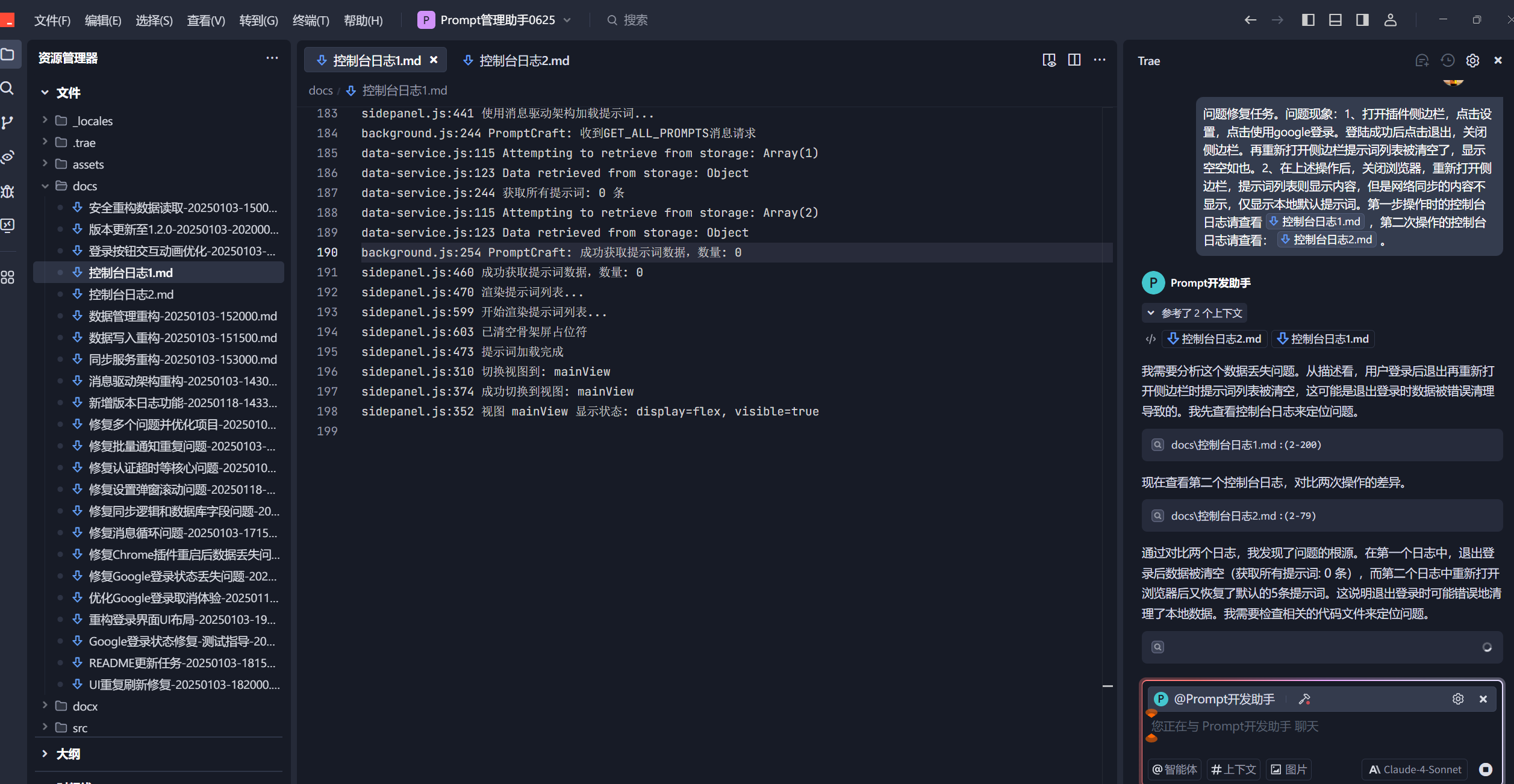Open editor more actions ellipsis
1514x784 pixels.
[1100, 60]
